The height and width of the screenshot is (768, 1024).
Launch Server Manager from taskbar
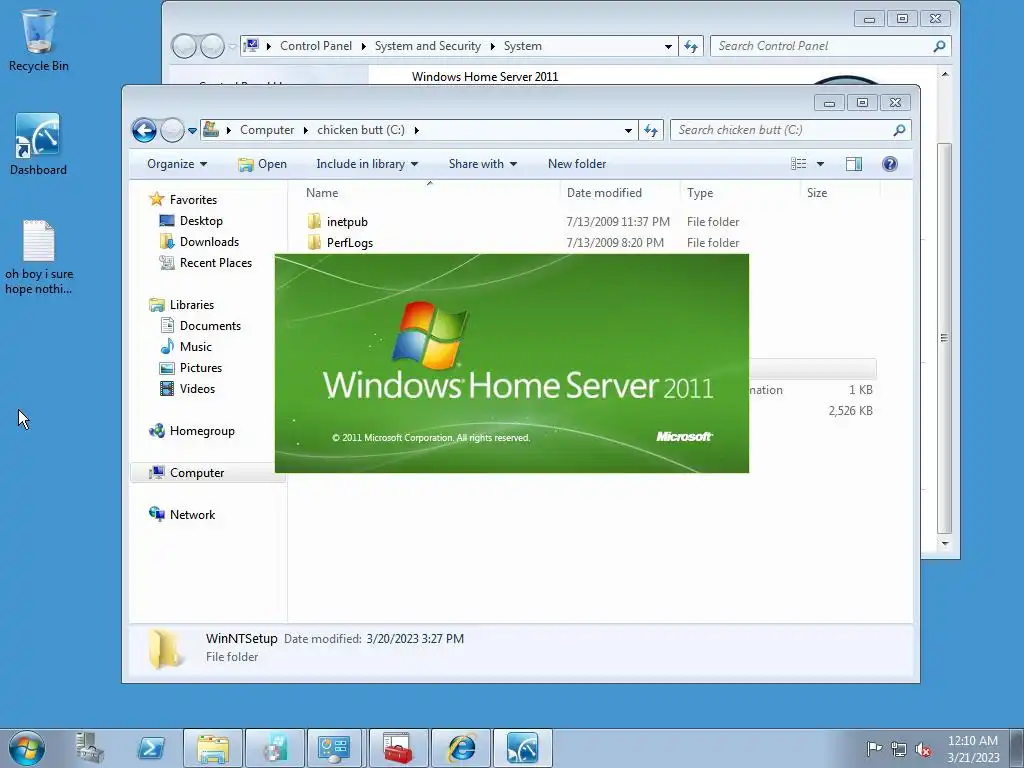[89, 748]
